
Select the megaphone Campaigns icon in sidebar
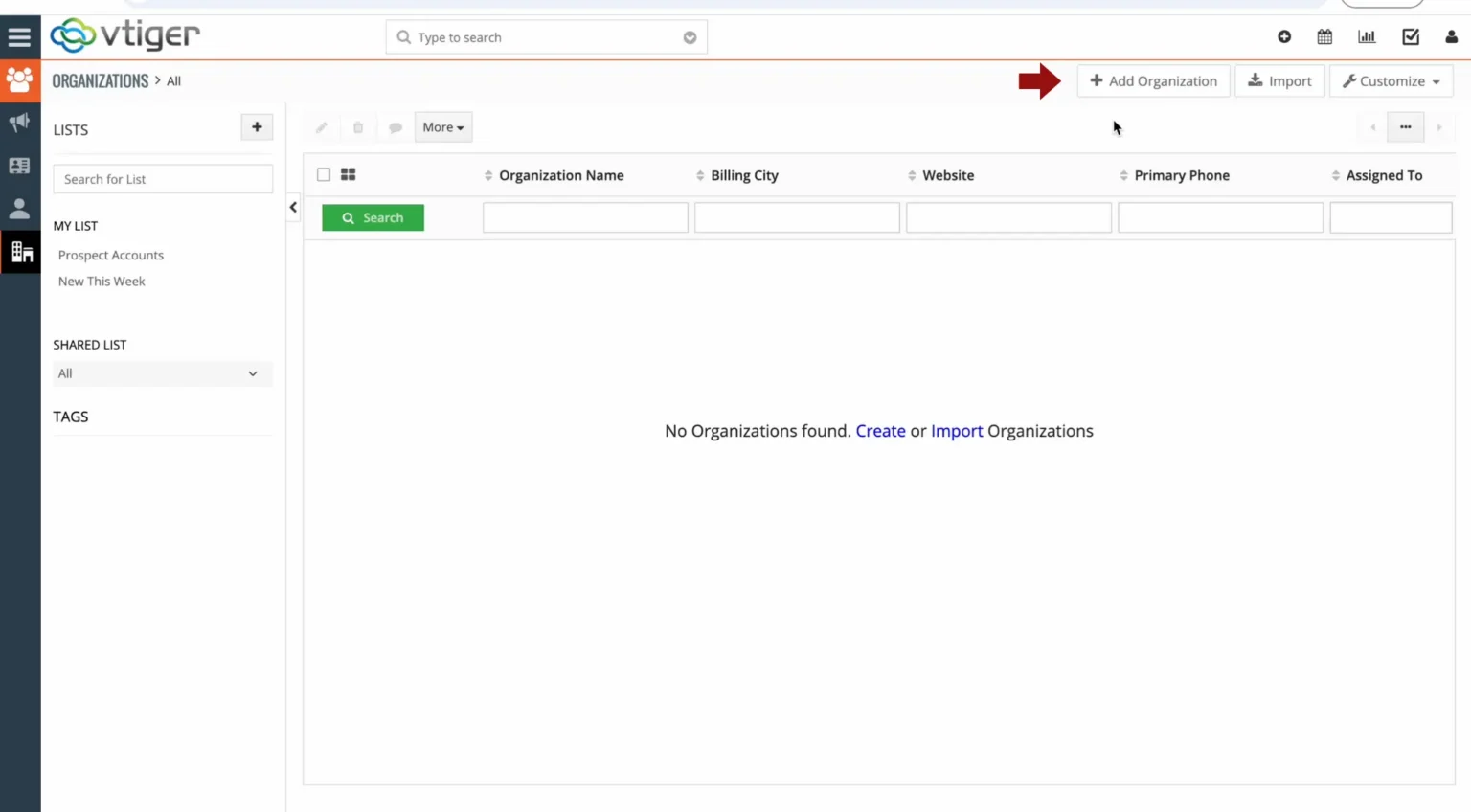(20, 123)
